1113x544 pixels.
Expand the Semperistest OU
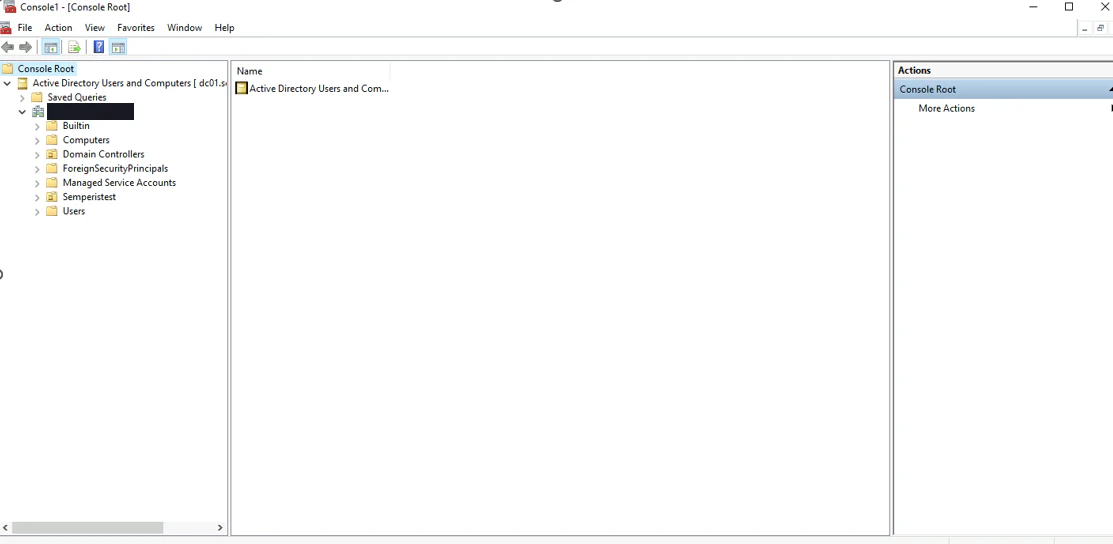point(37,197)
